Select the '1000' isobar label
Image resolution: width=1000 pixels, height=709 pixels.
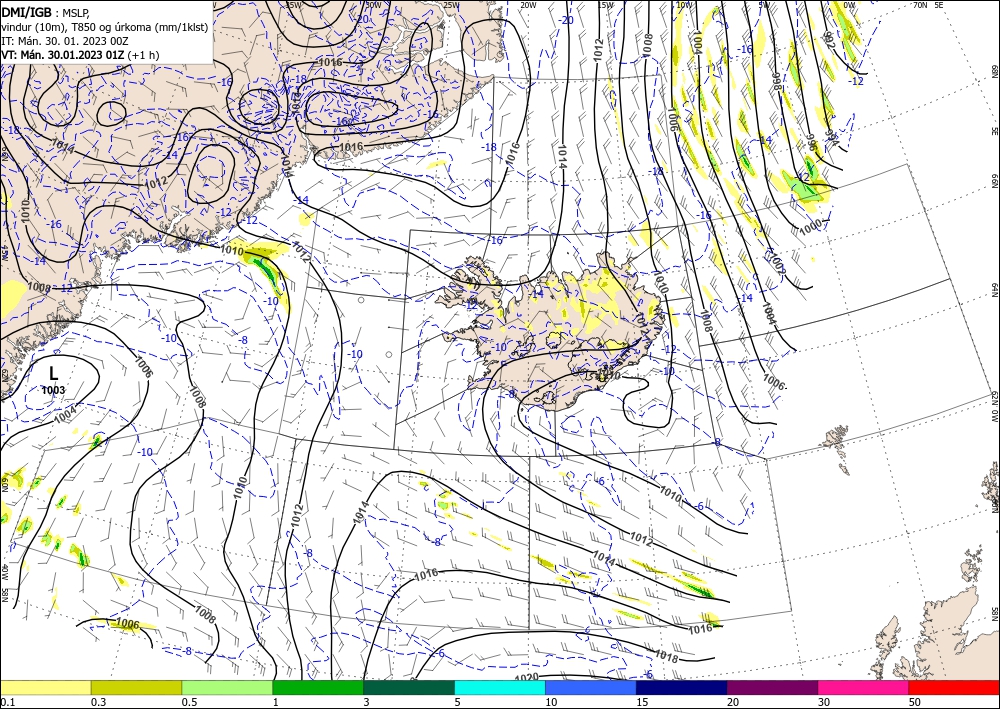tap(810, 226)
